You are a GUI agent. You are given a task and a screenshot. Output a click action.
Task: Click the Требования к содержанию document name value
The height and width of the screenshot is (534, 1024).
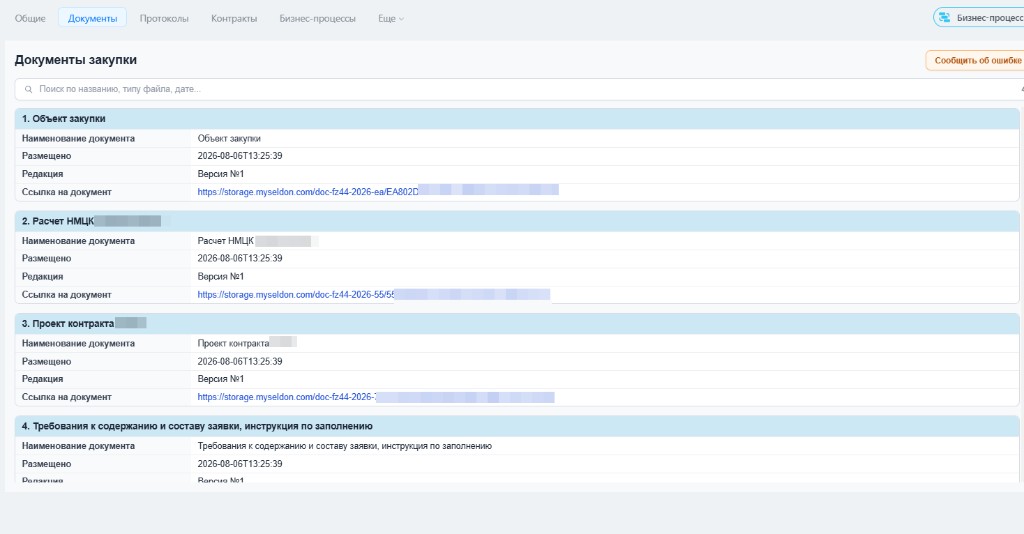[344, 446]
